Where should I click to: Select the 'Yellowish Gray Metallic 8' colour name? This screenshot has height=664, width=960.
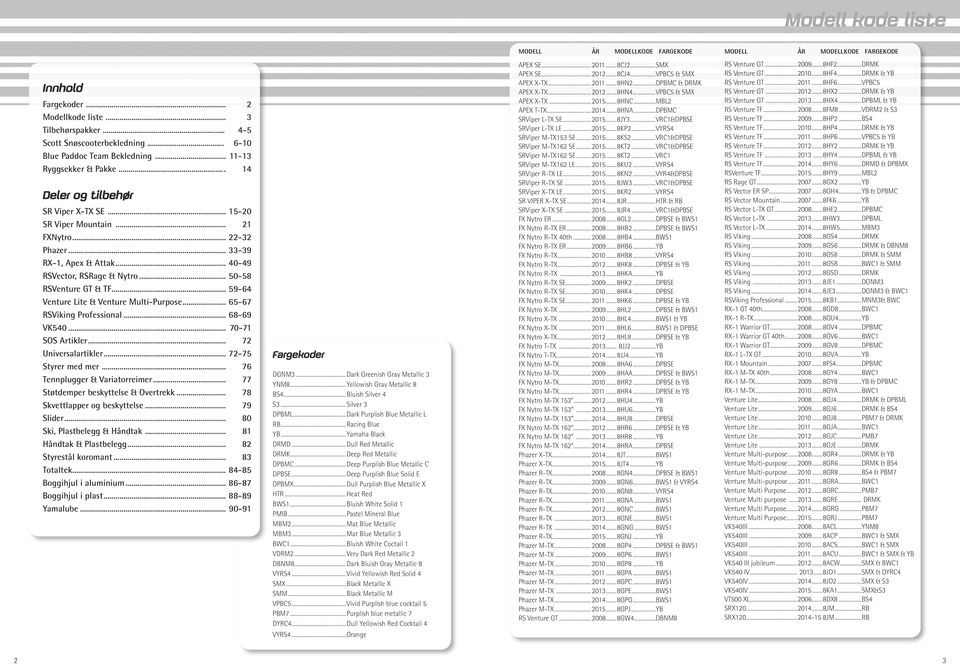[381, 384]
